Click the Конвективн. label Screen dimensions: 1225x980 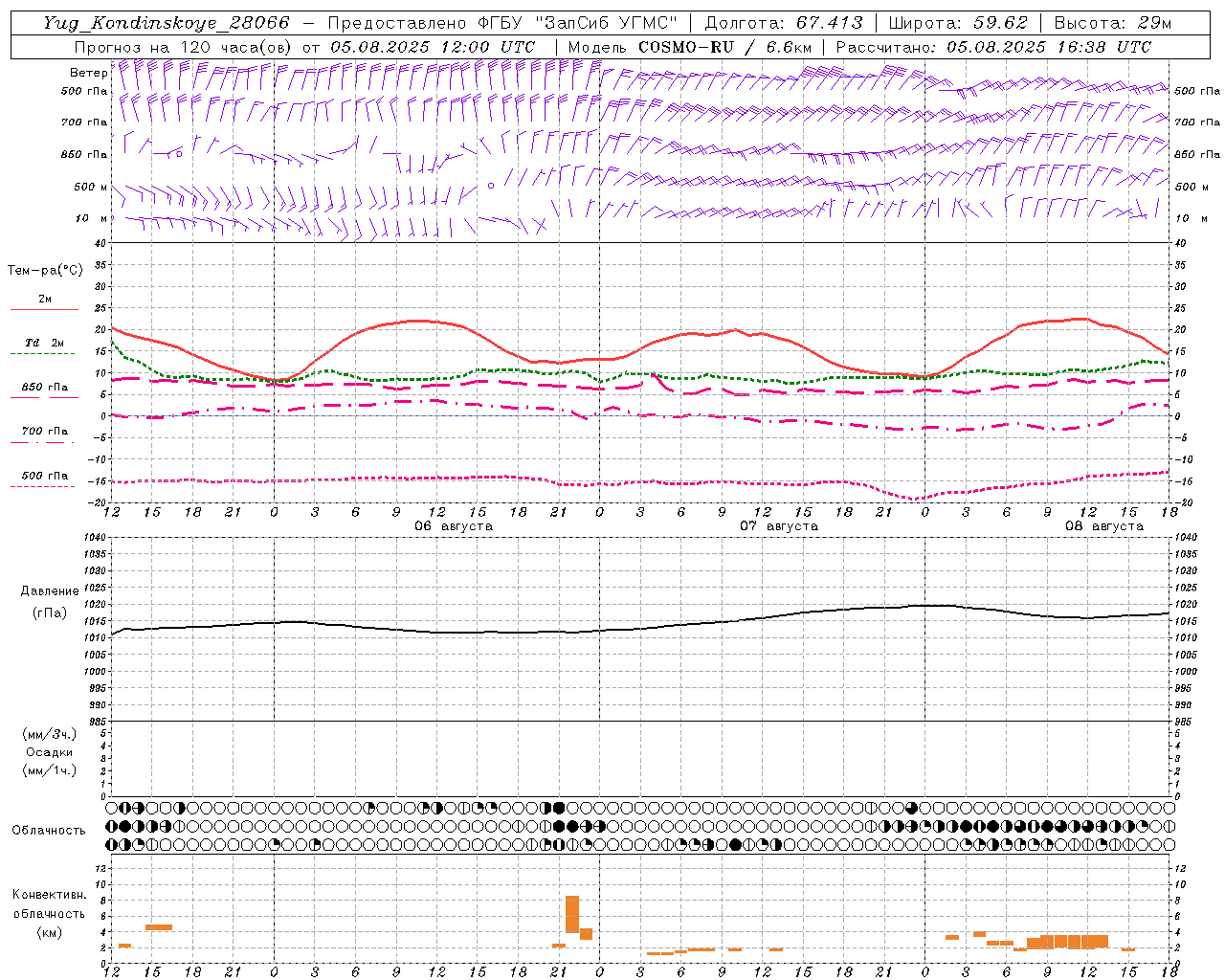coord(50,895)
